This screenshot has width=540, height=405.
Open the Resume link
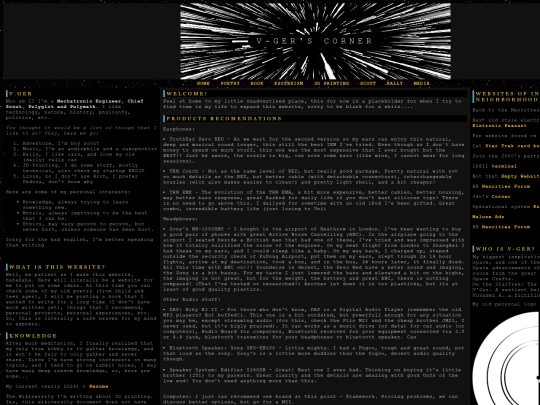[98, 386]
